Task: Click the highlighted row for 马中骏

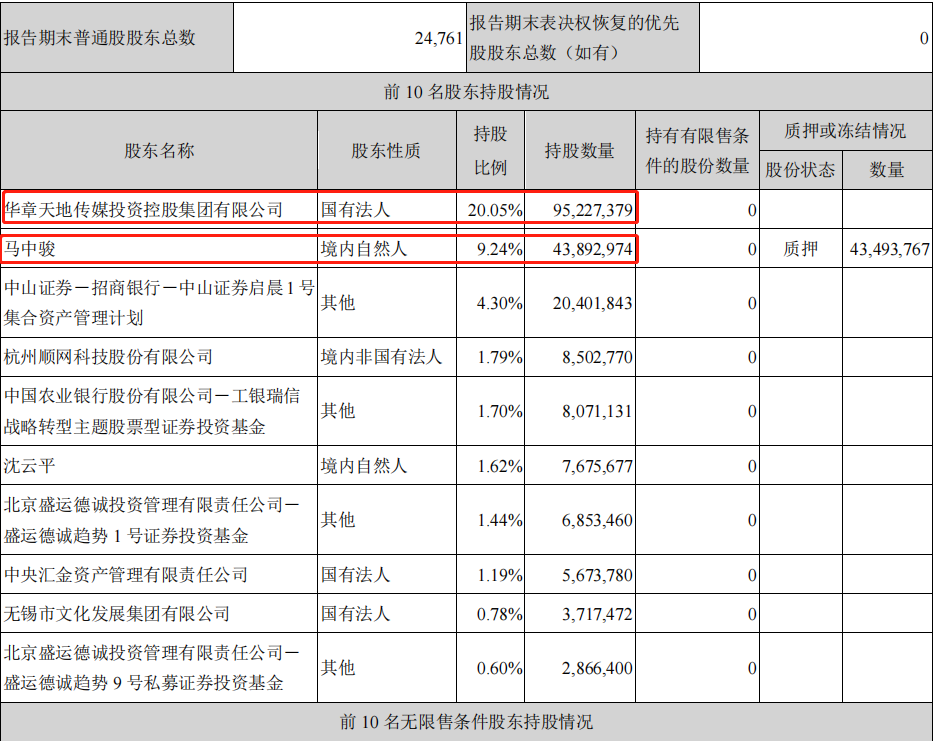Action: pos(300,249)
